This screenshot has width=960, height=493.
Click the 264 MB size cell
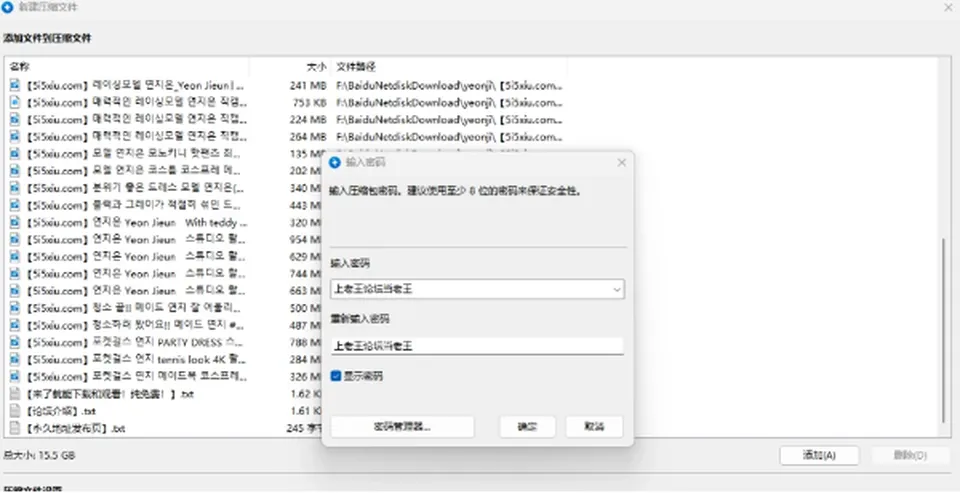point(308,136)
